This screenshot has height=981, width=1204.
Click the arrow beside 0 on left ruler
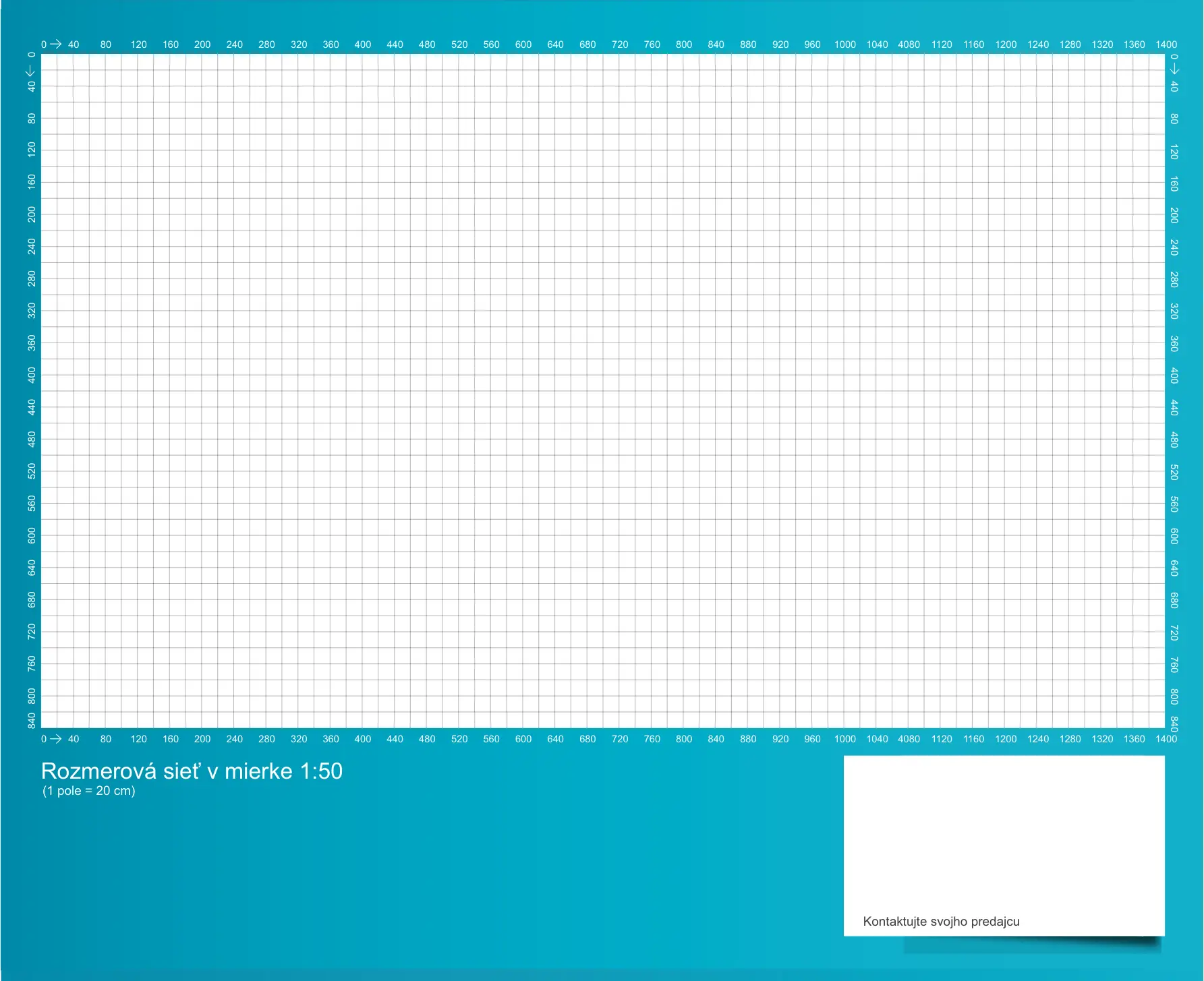tap(31, 70)
